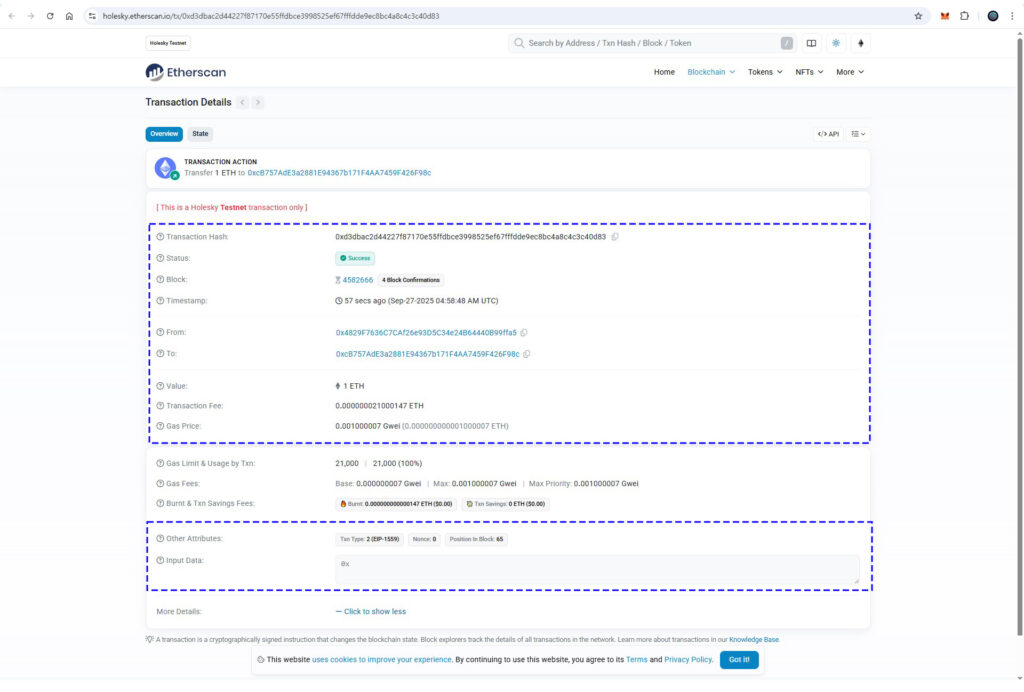The height and width of the screenshot is (692, 1024).
Task: Focus the address and txn hash search field
Action: (650, 43)
